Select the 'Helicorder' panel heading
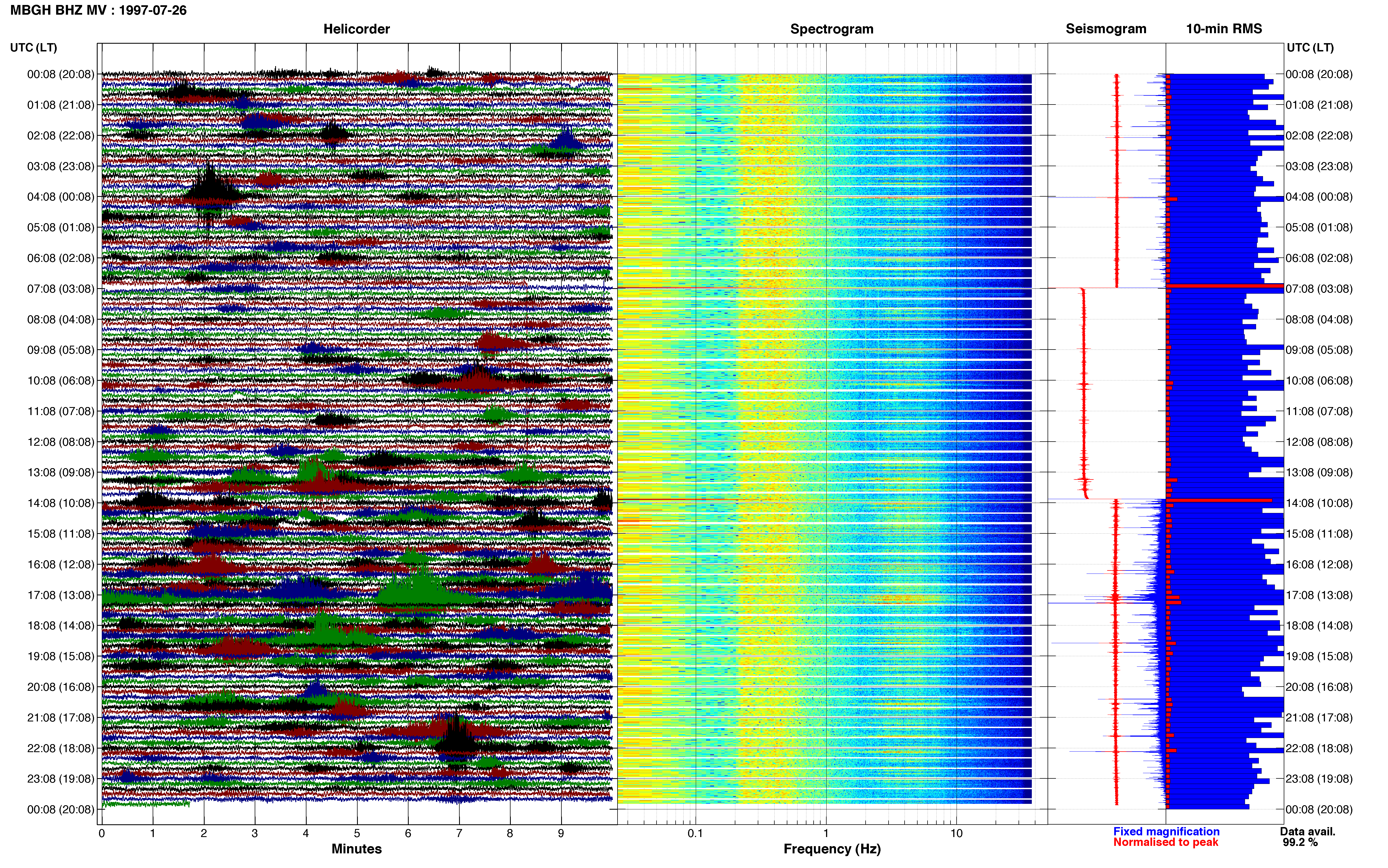Screen dimensions: 1388x868 pos(356,29)
